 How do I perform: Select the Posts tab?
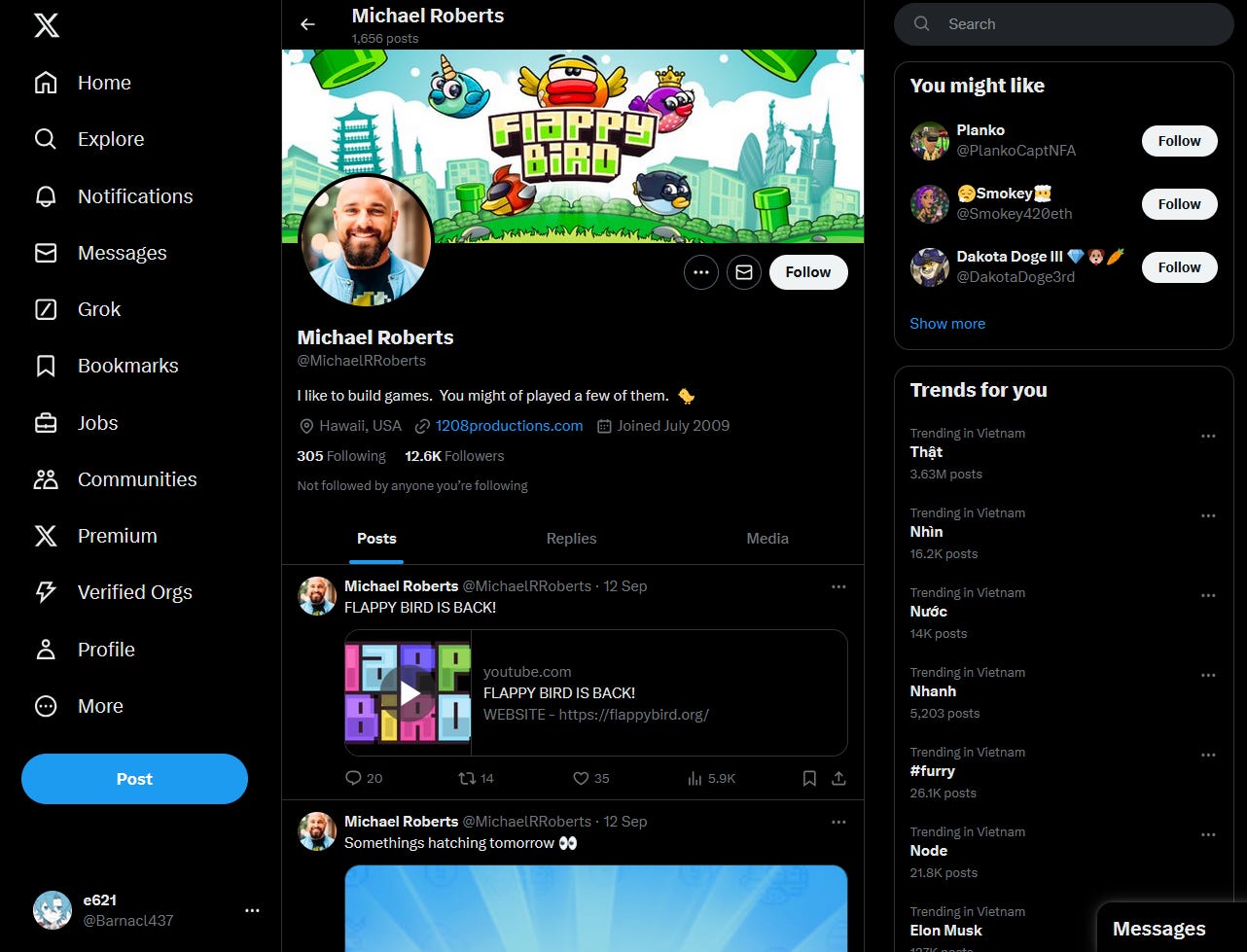click(376, 539)
